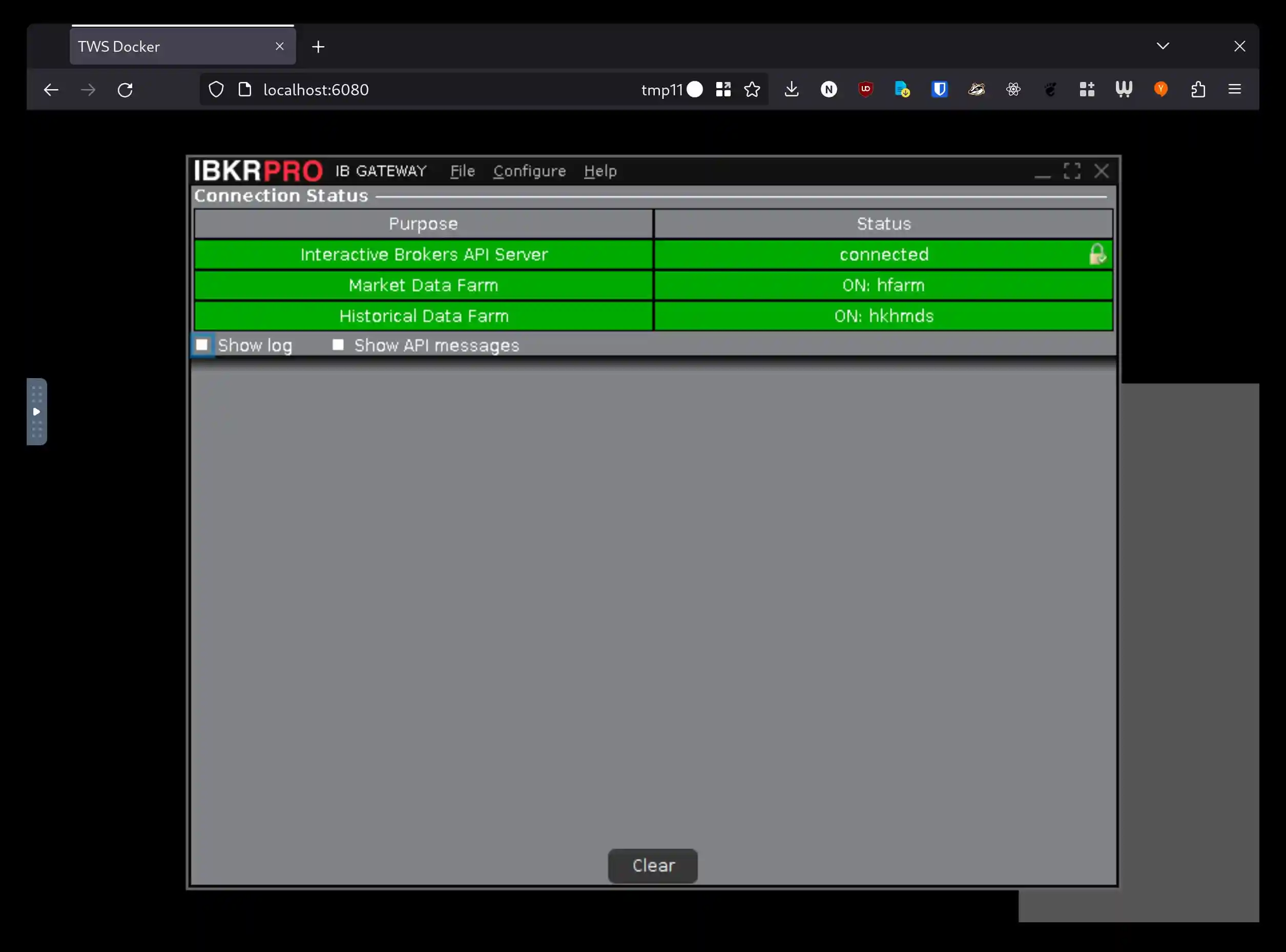Click the Privacy Badger extension icon
The image size is (1286, 952).
[x=976, y=89]
